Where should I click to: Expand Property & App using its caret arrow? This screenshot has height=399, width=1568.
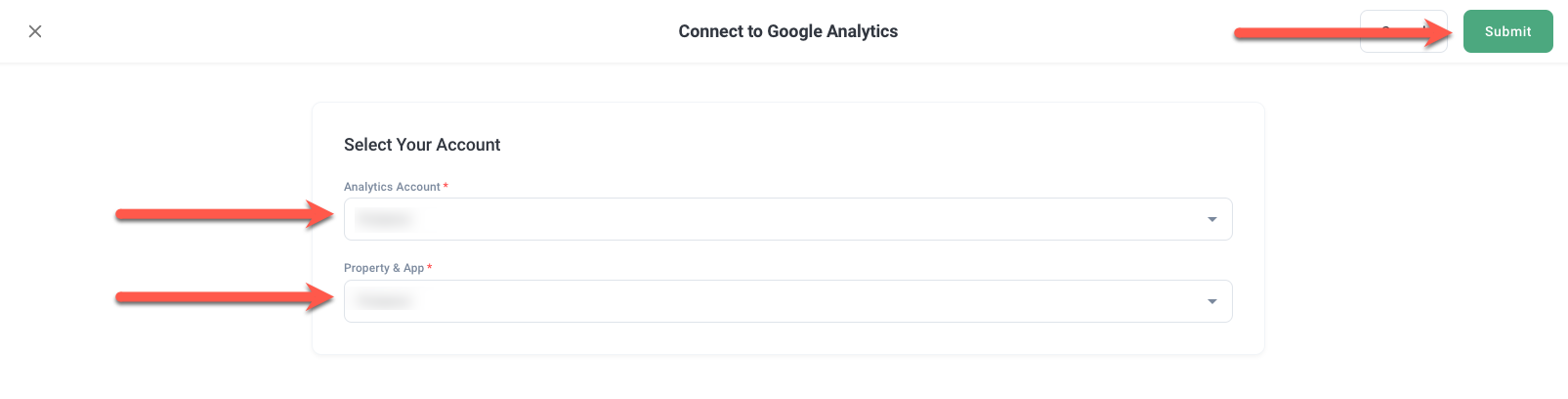click(1211, 301)
